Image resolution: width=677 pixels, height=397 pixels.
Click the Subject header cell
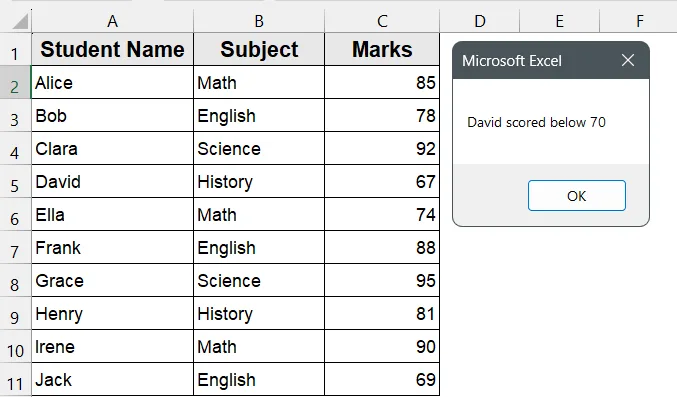[x=259, y=49]
